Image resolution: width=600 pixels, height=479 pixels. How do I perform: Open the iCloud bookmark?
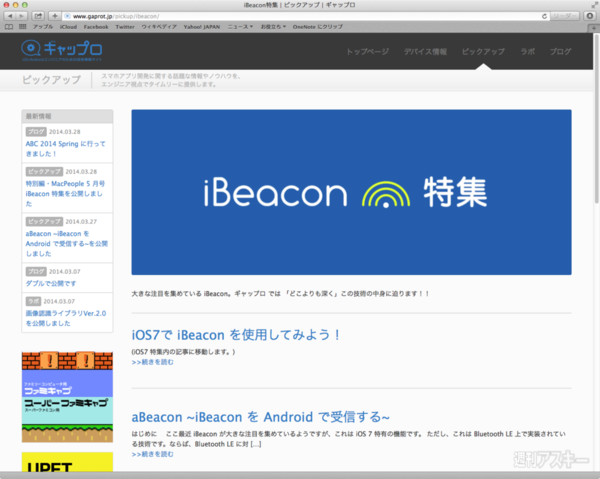click(68, 27)
